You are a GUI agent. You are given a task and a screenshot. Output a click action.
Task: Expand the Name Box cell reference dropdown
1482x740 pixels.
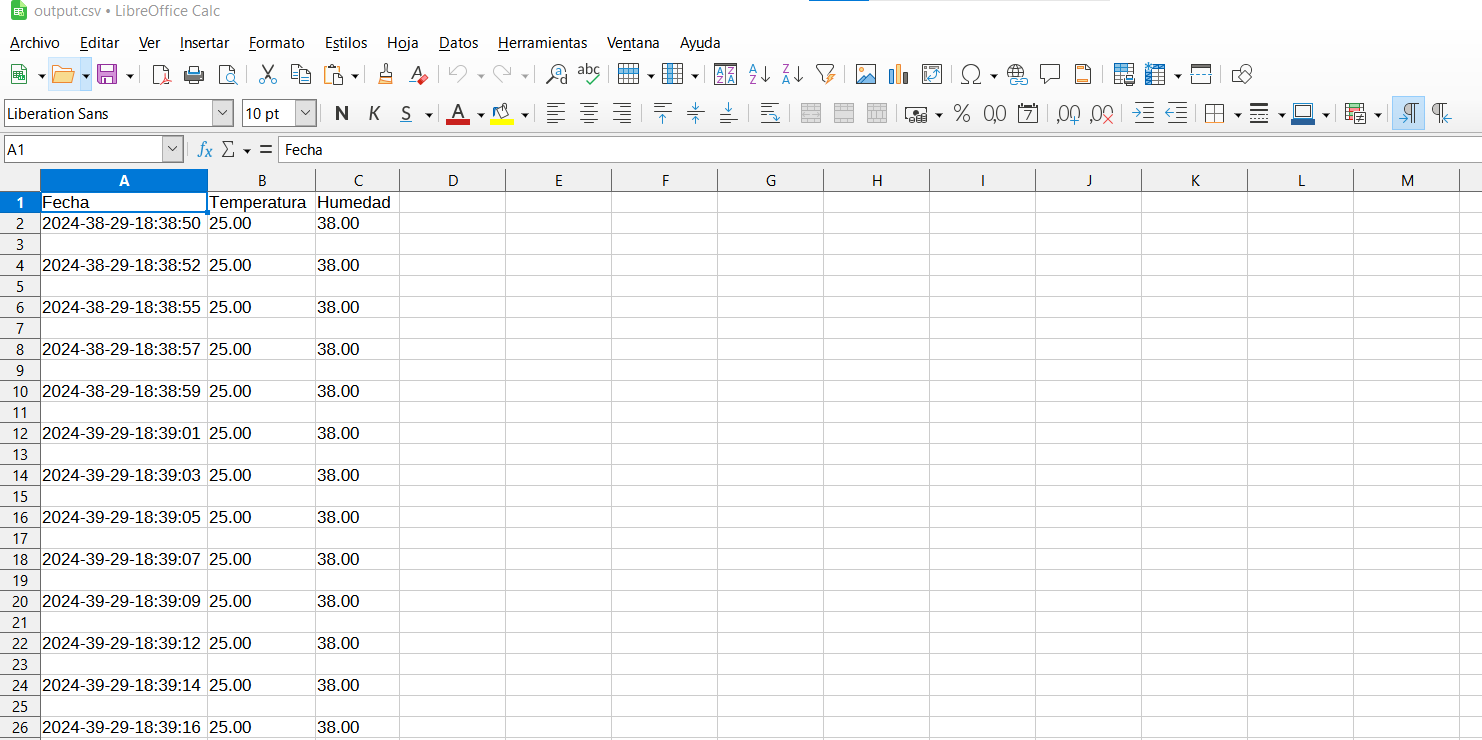172,150
